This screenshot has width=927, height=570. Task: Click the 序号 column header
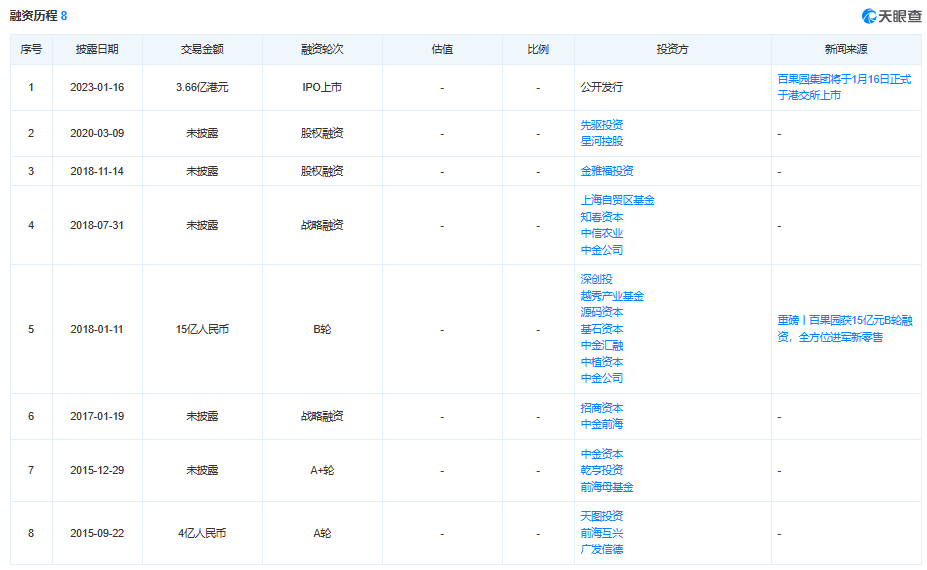point(31,49)
